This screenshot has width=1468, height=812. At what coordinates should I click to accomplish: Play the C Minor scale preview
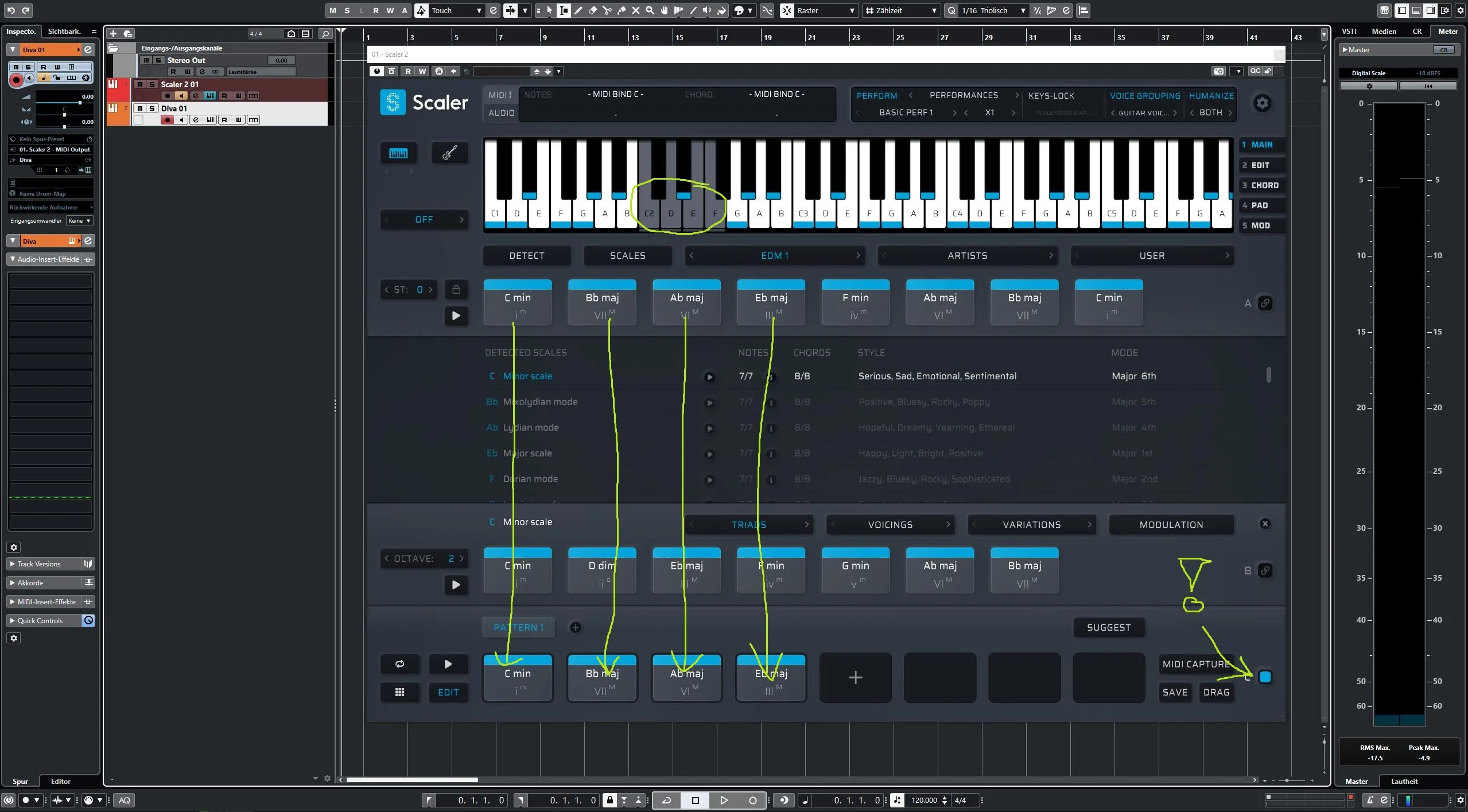[709, 377]
